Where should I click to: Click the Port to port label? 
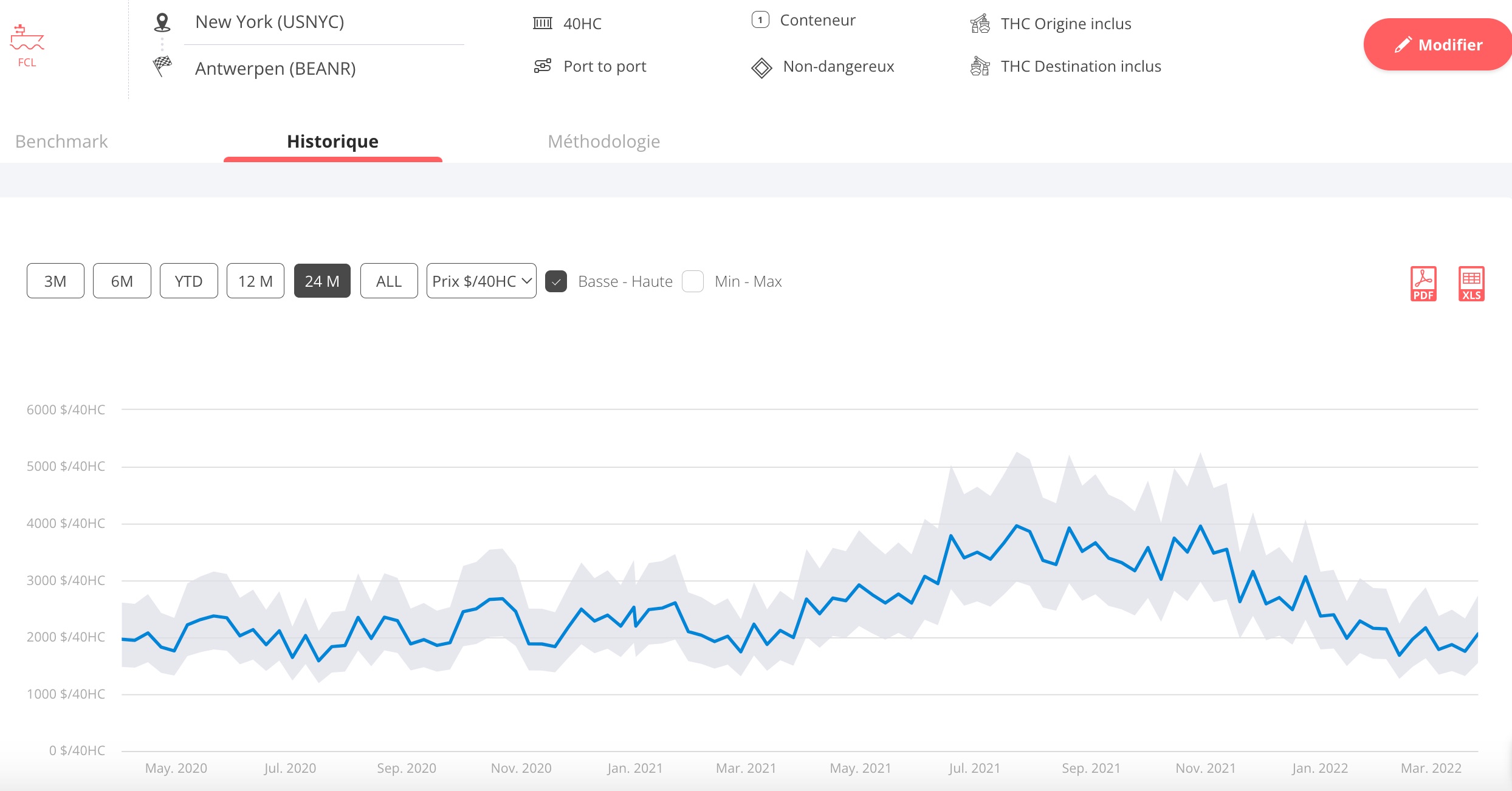pyautogui.click(x=605, y=66)
